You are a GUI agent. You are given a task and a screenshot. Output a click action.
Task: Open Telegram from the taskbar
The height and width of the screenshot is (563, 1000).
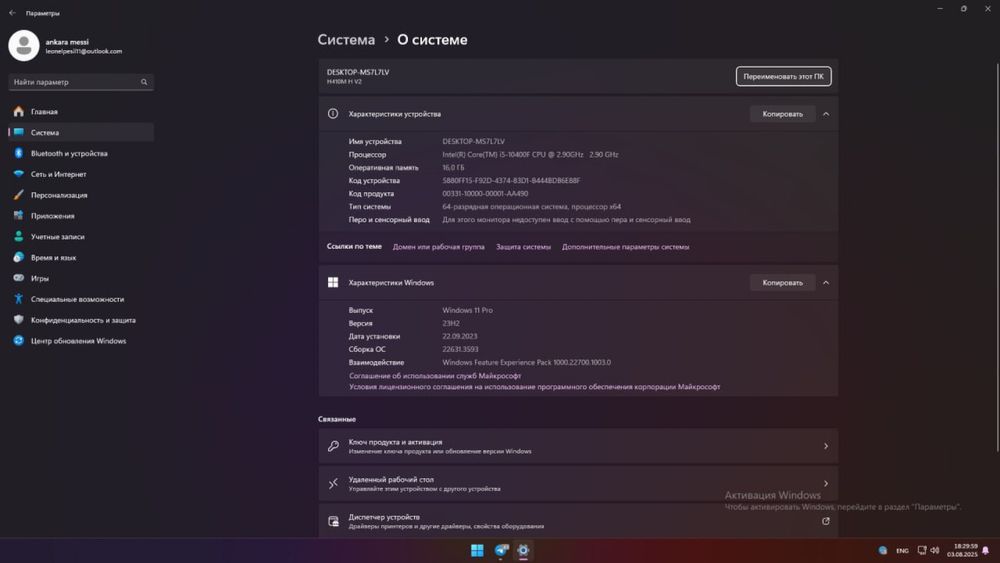[x=501, y=550]
